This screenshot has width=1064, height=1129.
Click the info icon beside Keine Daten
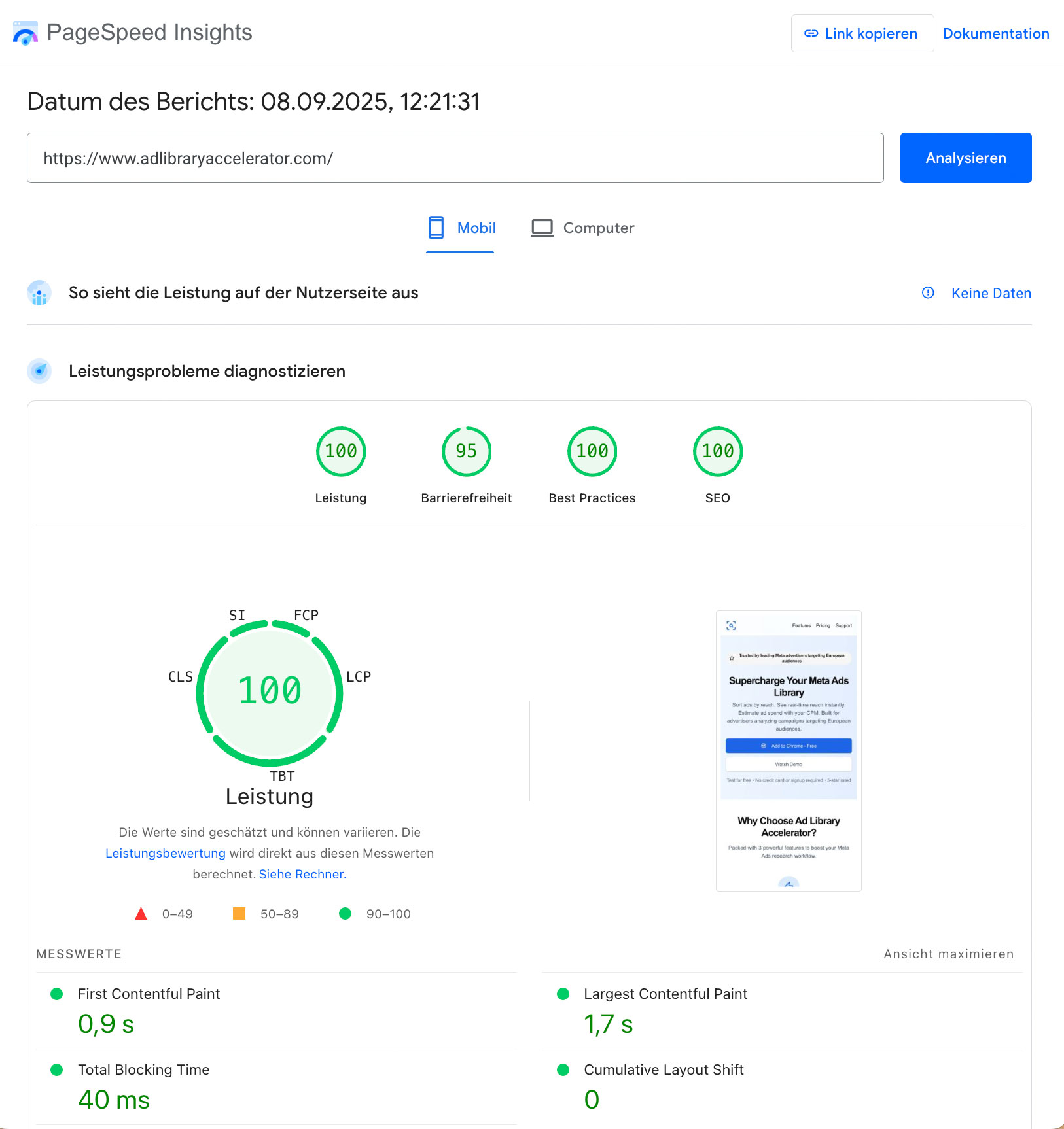click(x=927, y=293)
